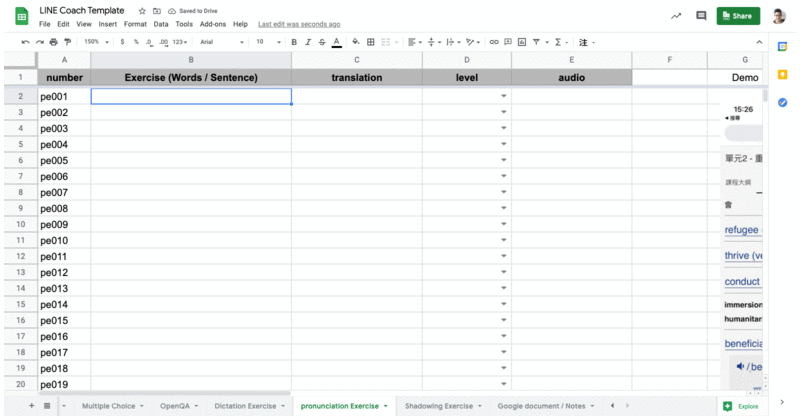Open the comment history icon
Viewport: 800px width, 416px height.
tap(701, 16)
